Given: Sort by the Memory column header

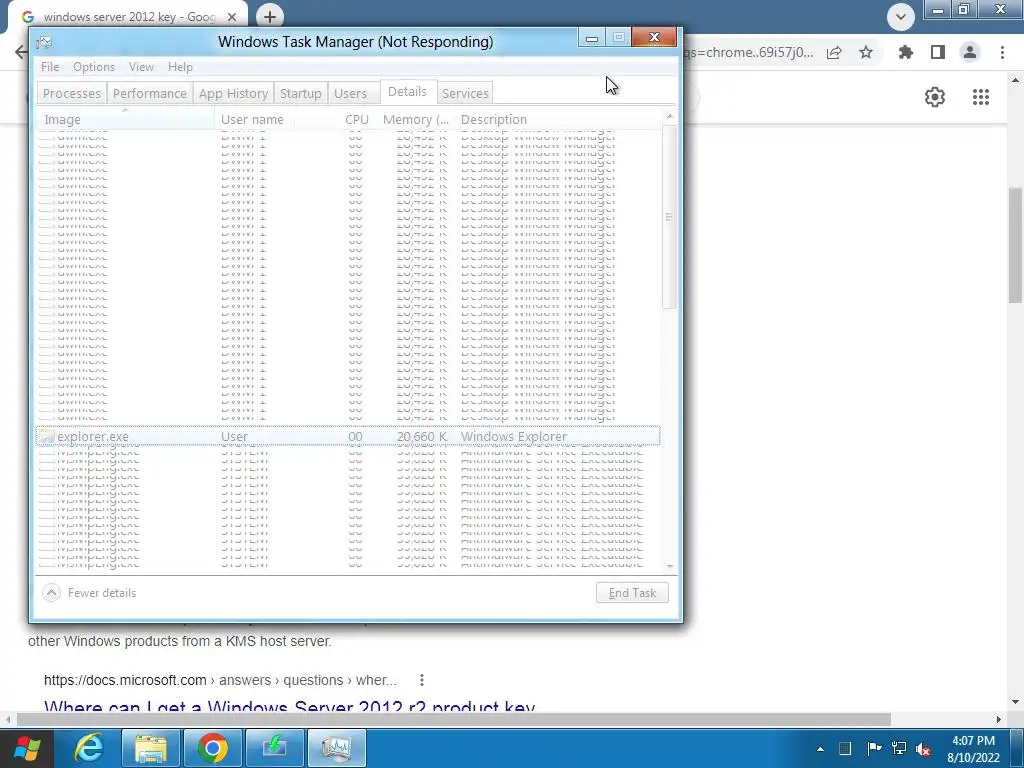Looking at the screenshot, I should 415,120.
